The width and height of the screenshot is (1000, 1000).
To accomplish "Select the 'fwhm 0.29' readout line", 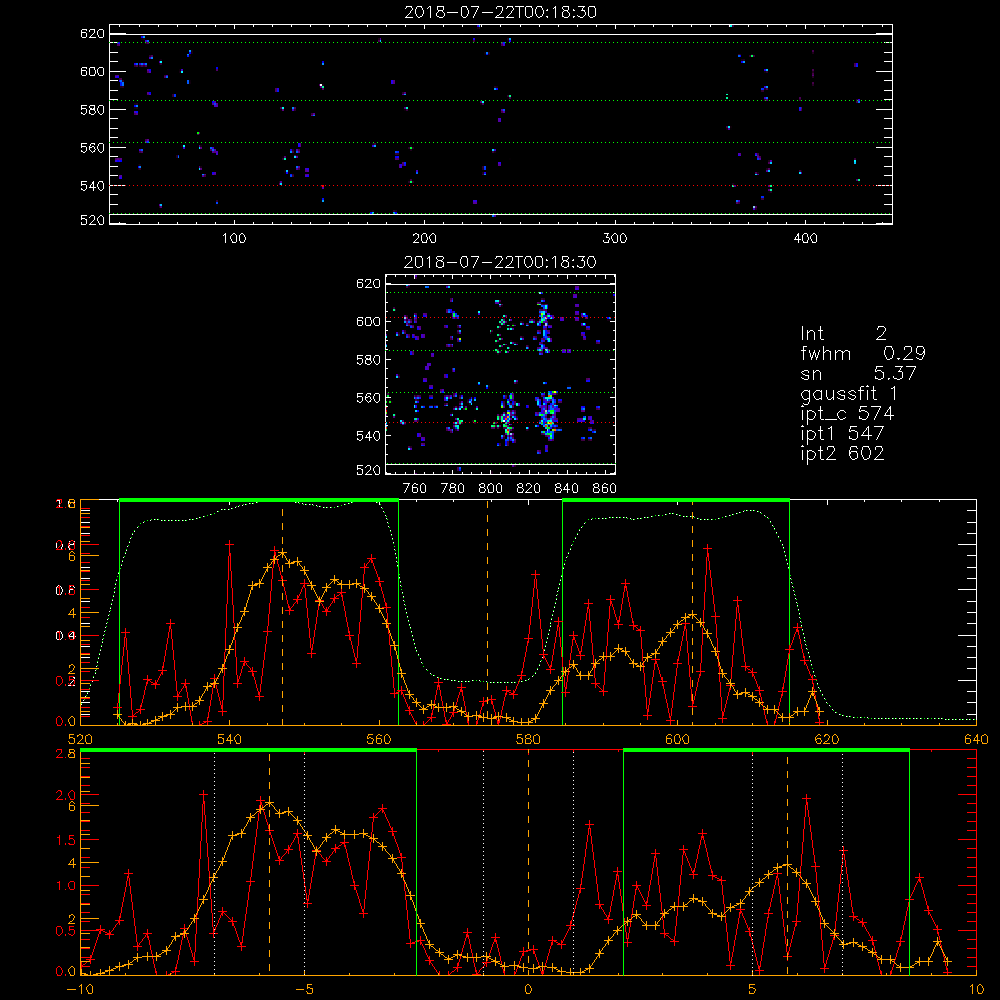I will (x=863, y=353).
